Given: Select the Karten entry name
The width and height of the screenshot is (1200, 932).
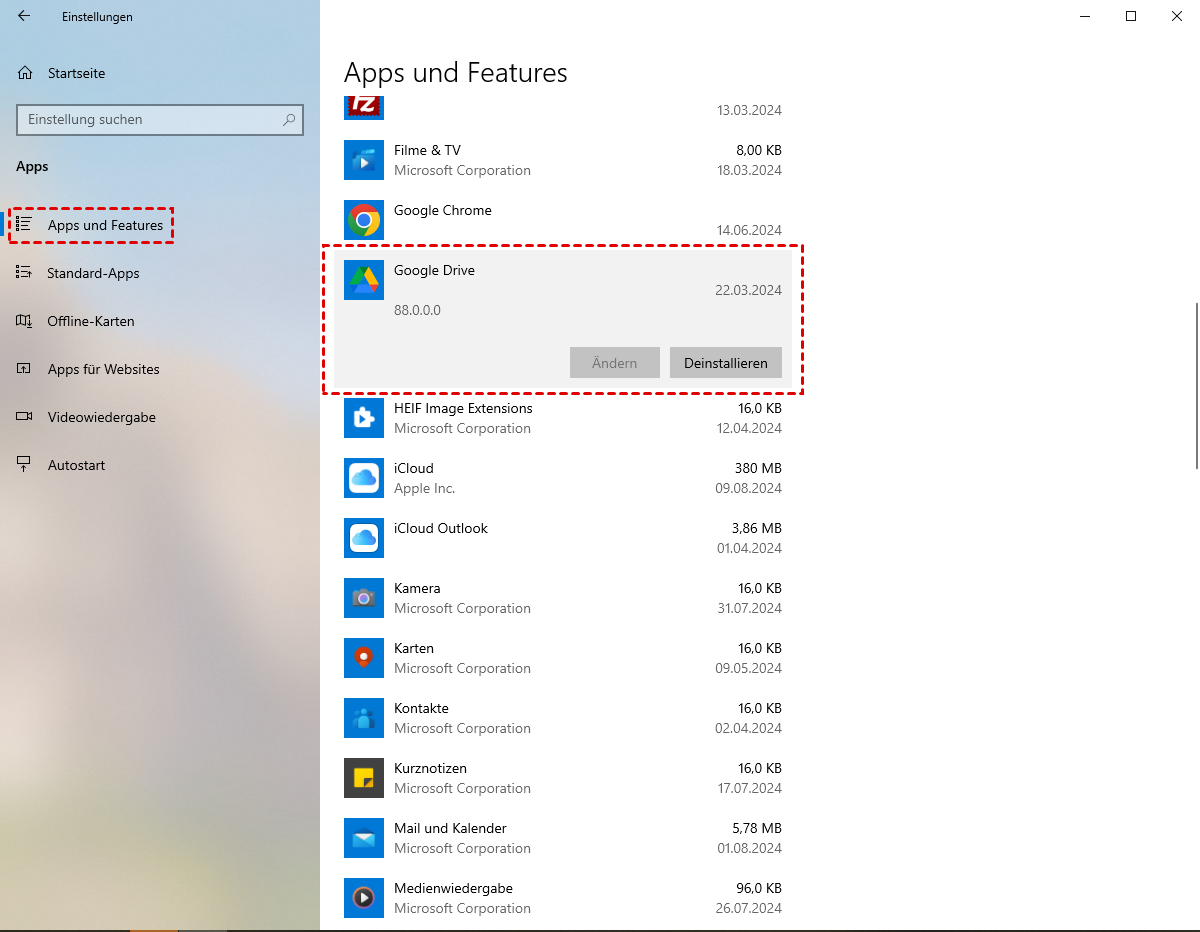Looking at the screenshot, I should point(414,648).
